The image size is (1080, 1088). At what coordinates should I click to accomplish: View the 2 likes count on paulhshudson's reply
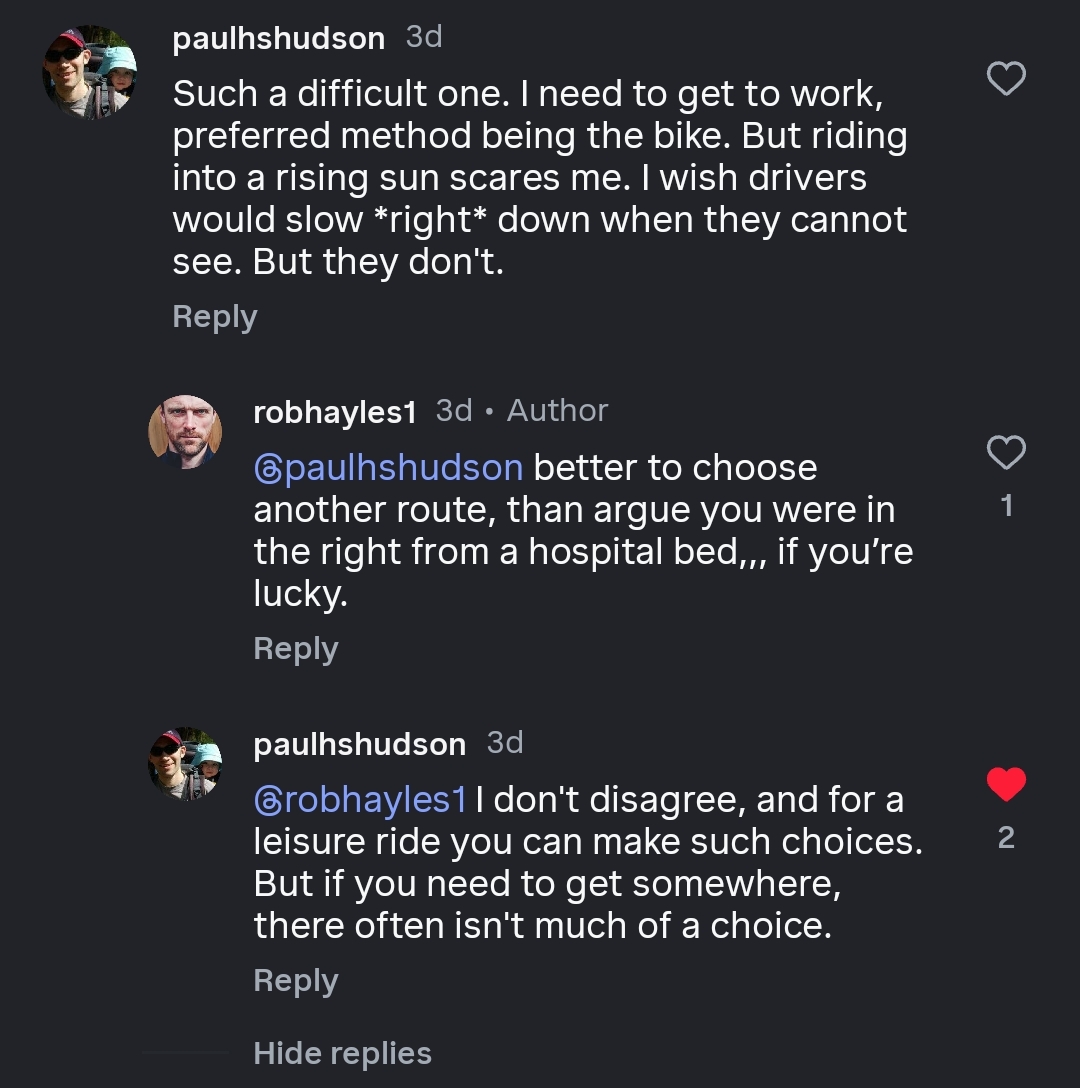1006,837
